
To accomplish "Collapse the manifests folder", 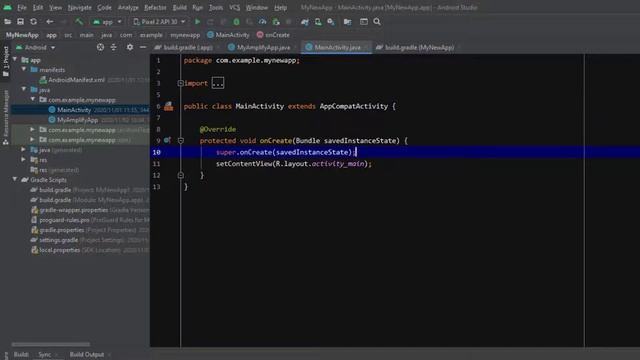I will point(24,69).
